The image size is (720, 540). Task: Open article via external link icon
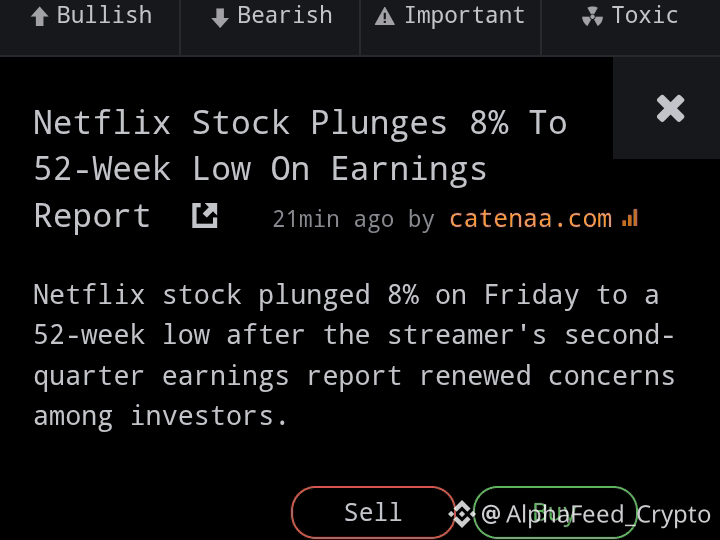pos(205,216)
